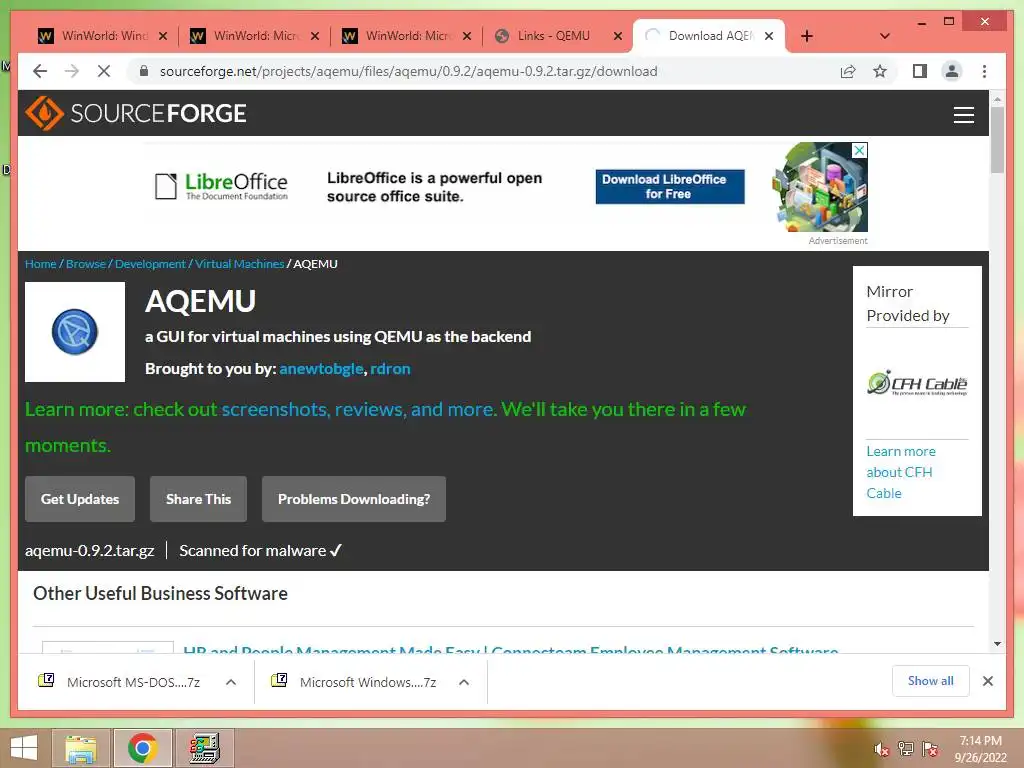1024x768 pixels.
Task: Click the page vertical scrollbar thumb
Action: coord(997,140)
